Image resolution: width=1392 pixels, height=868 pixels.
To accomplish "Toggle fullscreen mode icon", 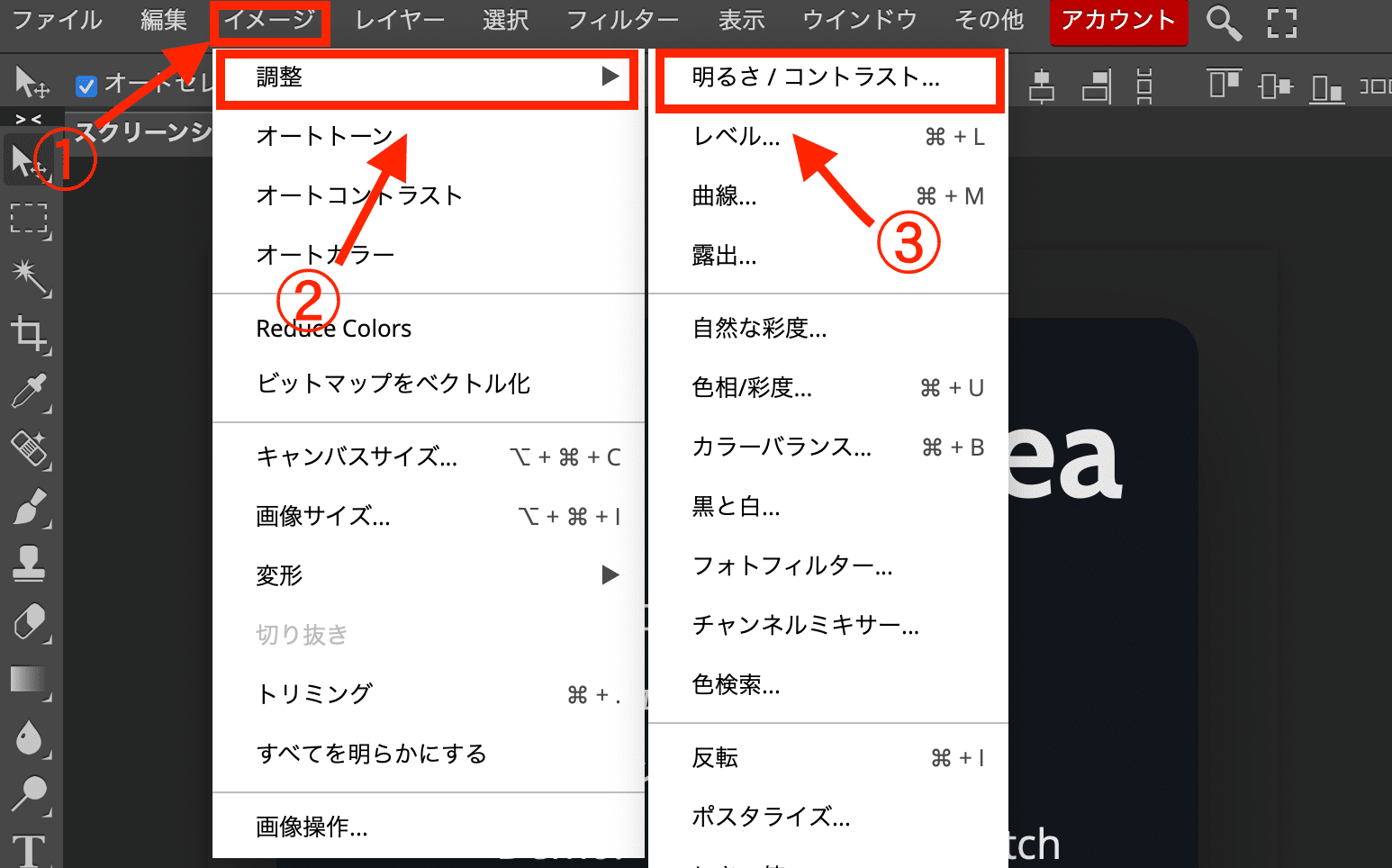I will click(x=1281, y=23).
